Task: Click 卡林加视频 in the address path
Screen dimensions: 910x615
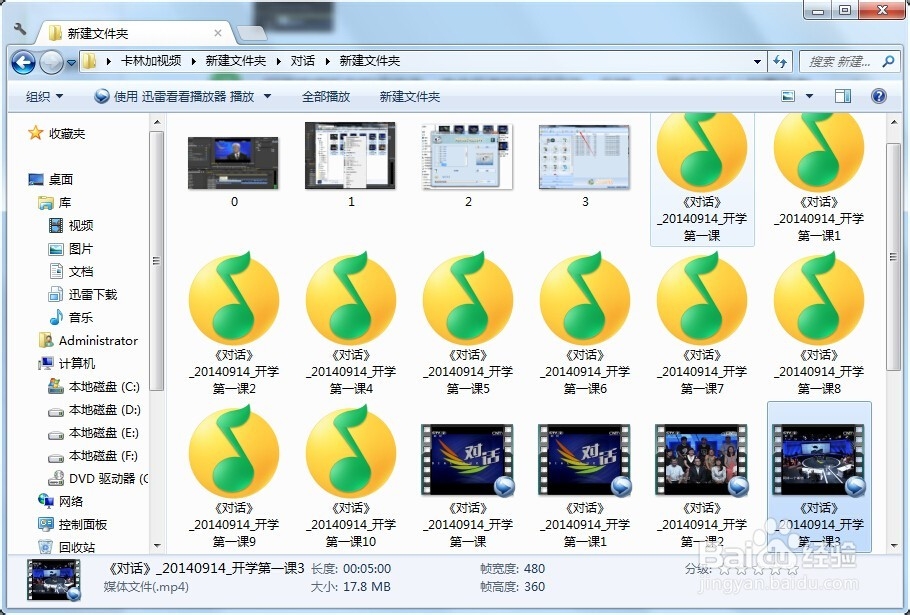Action: [x=151, y=61]
